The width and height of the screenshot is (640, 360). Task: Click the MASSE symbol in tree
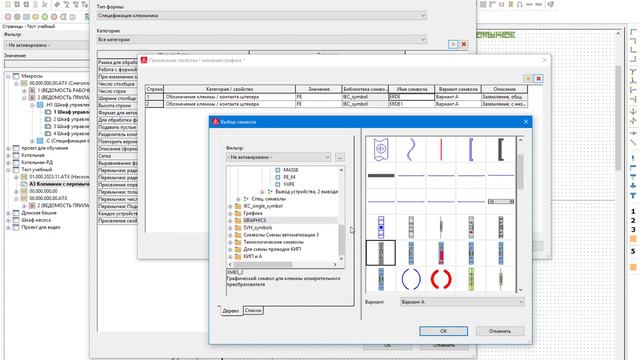tap(291, 170)
